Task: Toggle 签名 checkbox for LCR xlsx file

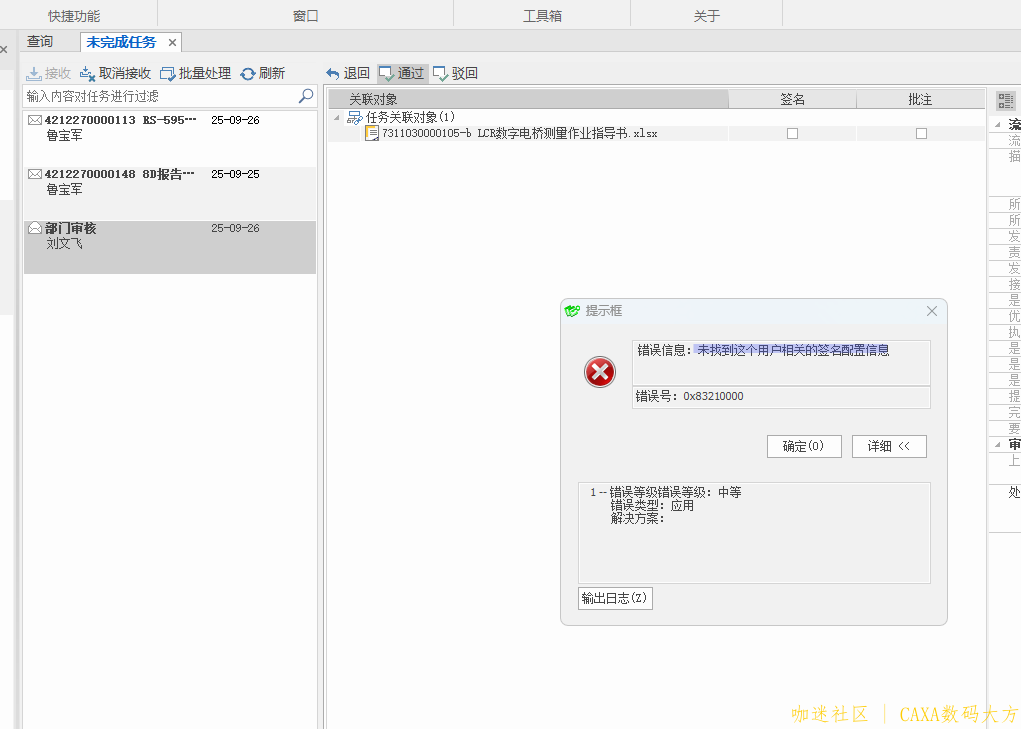Action: [792, 134]
